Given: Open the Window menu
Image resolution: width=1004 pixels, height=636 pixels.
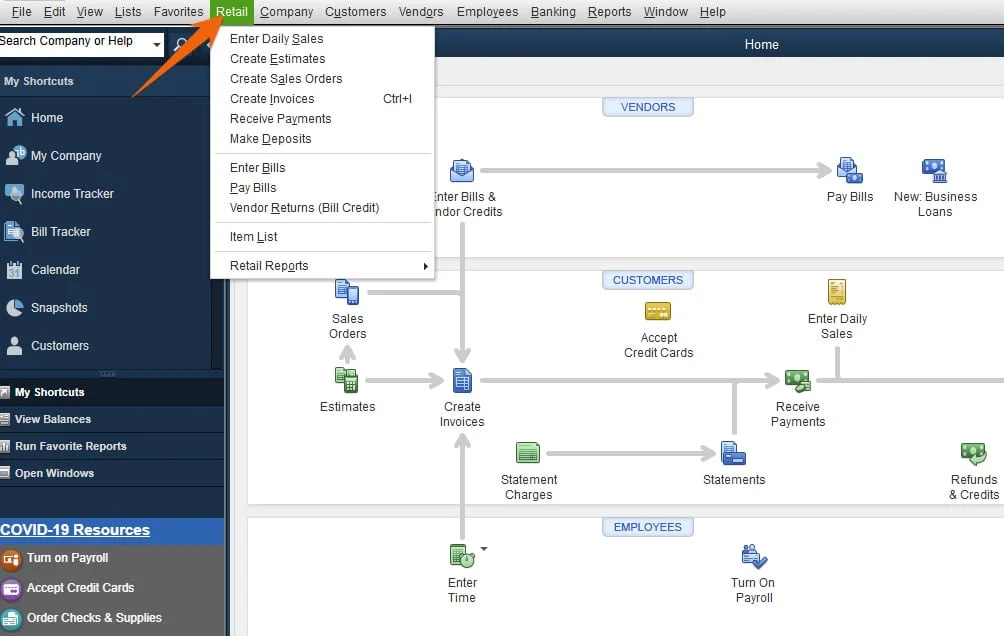Looking at the screenshot, I should pyautogui.click(x=665, y=12).
